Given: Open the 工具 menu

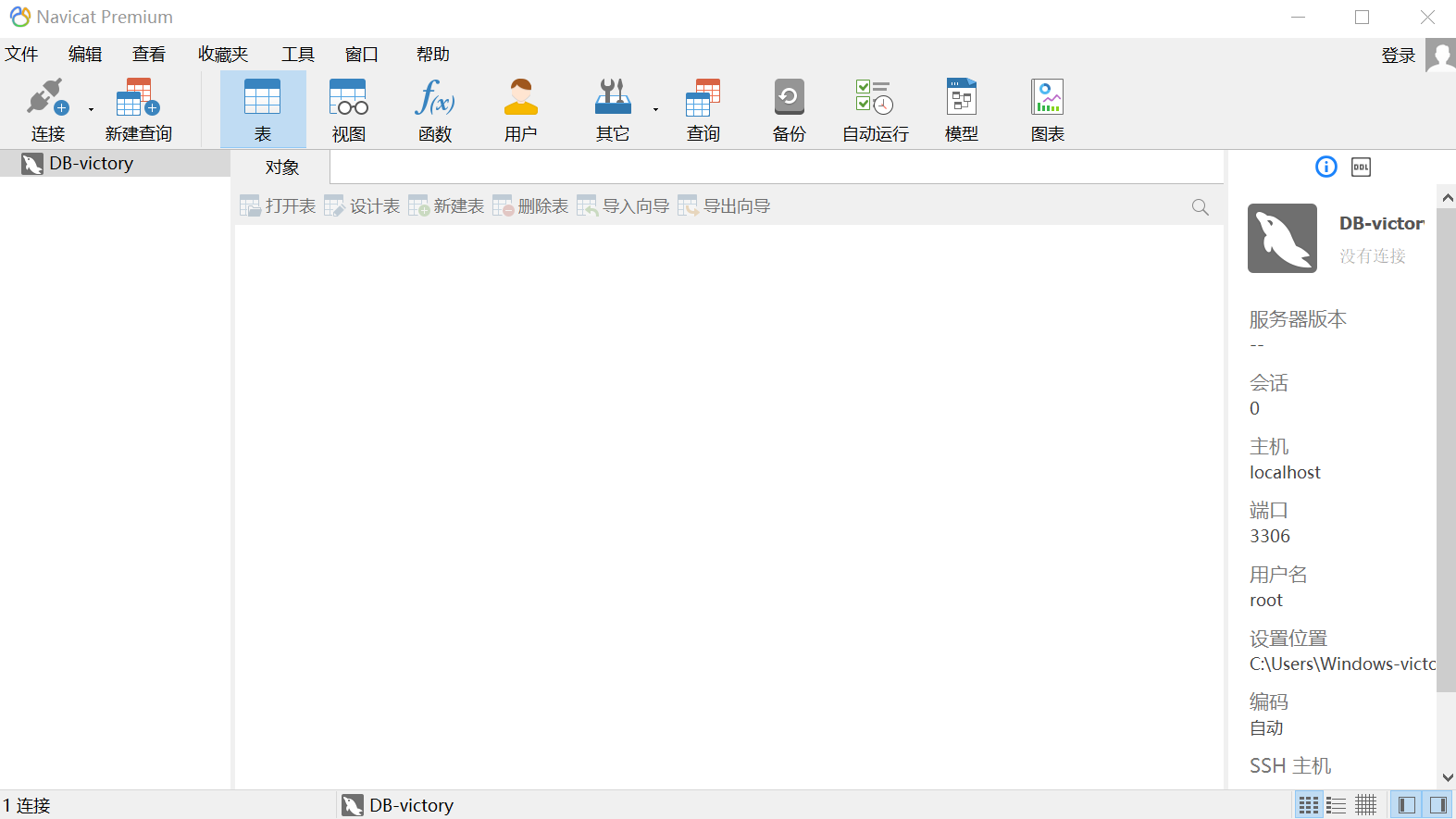Looking at the screenshot, I should (298, 55).
